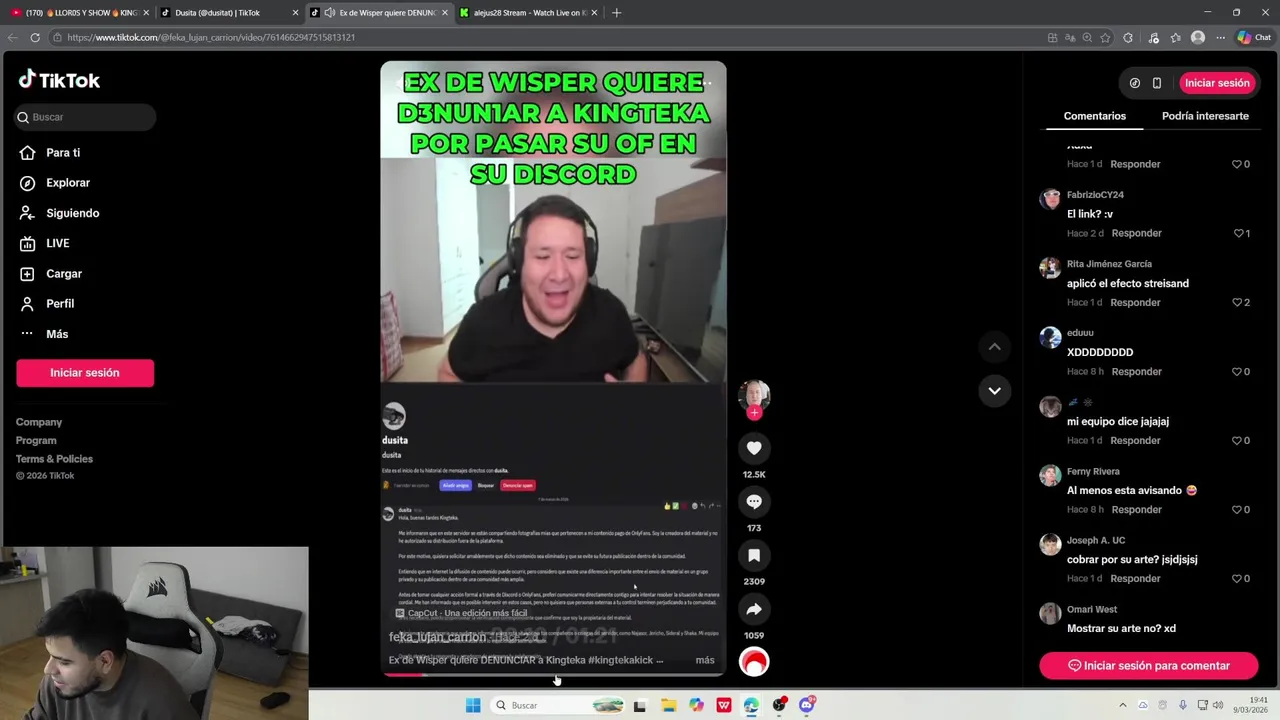
Task: Like the 'mi equipo dice jajajaj' comment
Action: coord(1238,440)
